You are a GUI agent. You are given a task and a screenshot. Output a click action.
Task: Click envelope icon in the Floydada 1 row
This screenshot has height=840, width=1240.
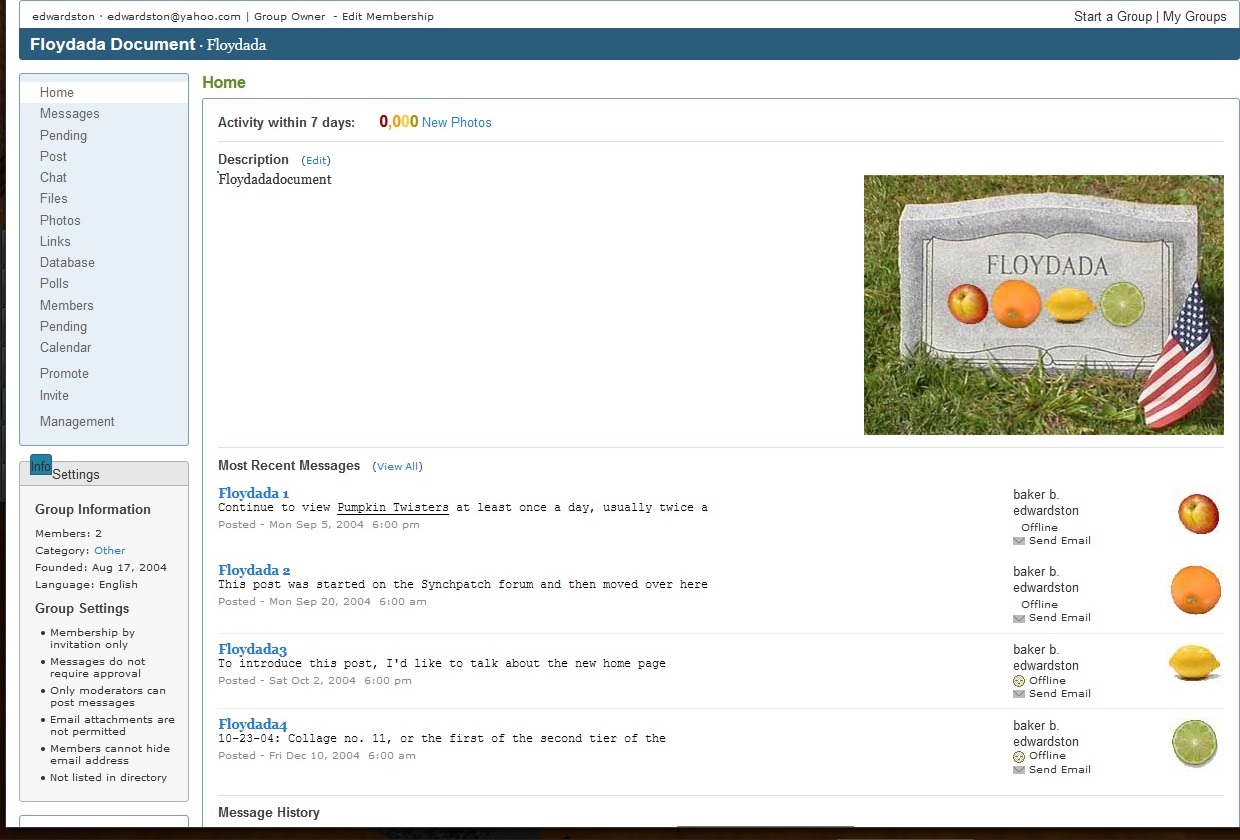pos(1019,541)
